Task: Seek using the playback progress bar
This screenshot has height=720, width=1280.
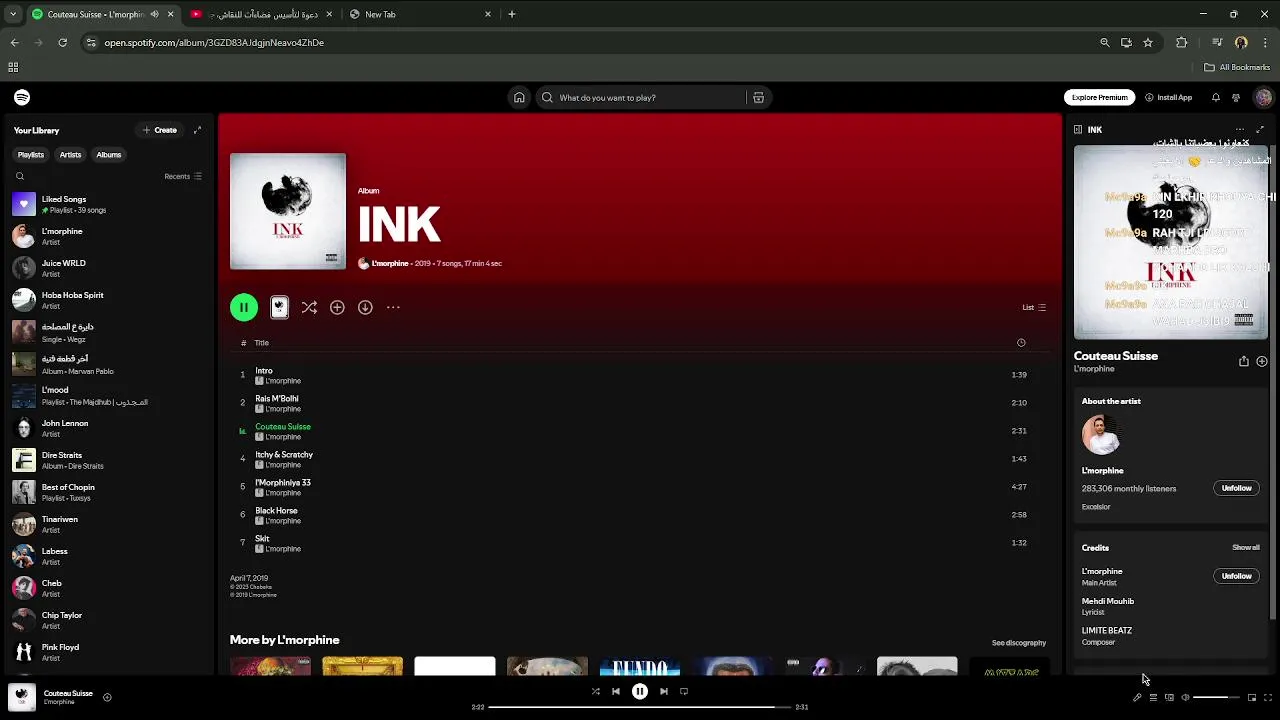Action: click(x=640, y=707)
